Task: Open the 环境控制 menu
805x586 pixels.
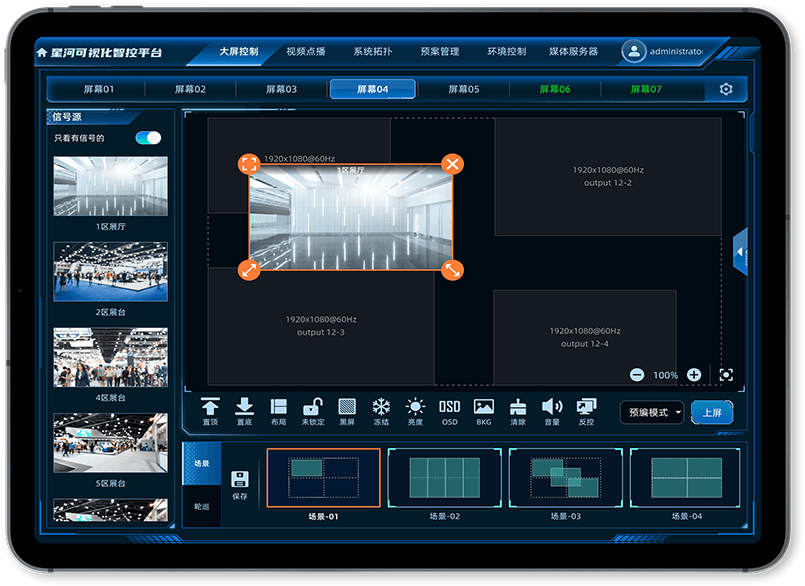Action: point(507,51)
